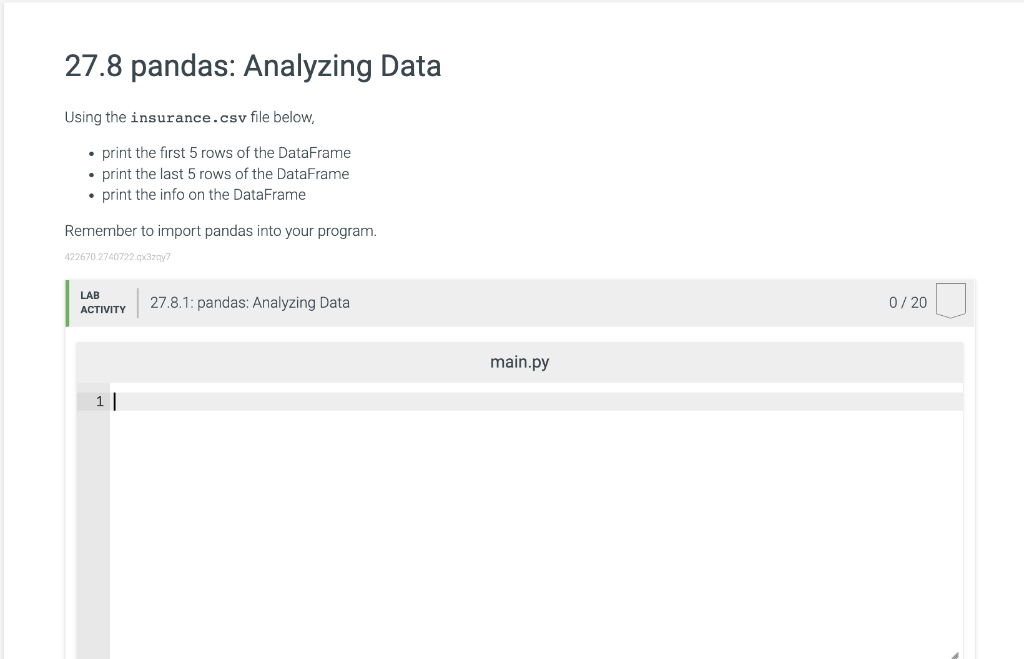1024x659 pixels.
Task: Click the 27.8 pandas: Analyzing Data heading
Action: [x=253, y=66]
